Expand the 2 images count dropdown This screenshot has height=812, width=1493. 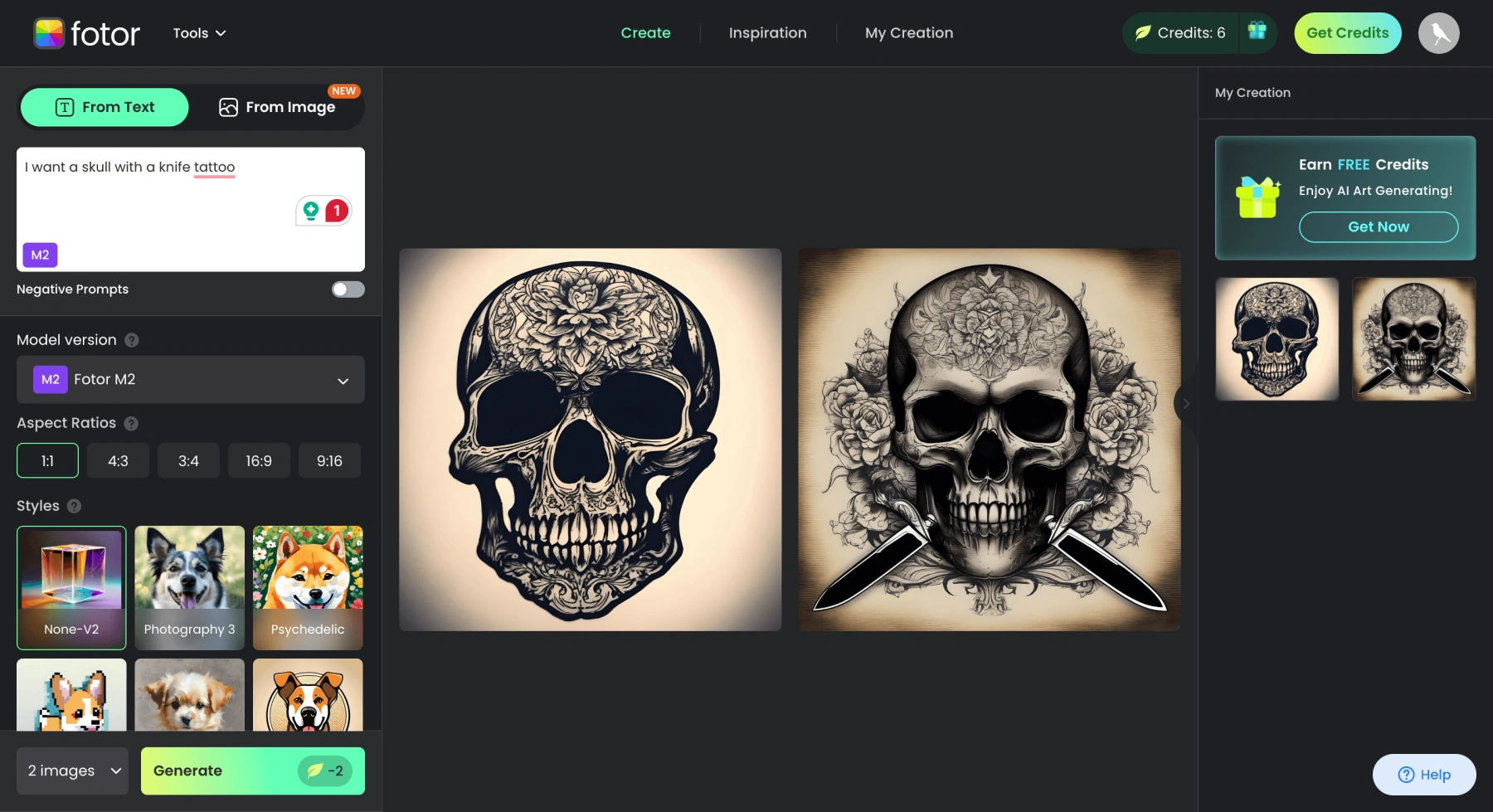click(x=71, y=771)
